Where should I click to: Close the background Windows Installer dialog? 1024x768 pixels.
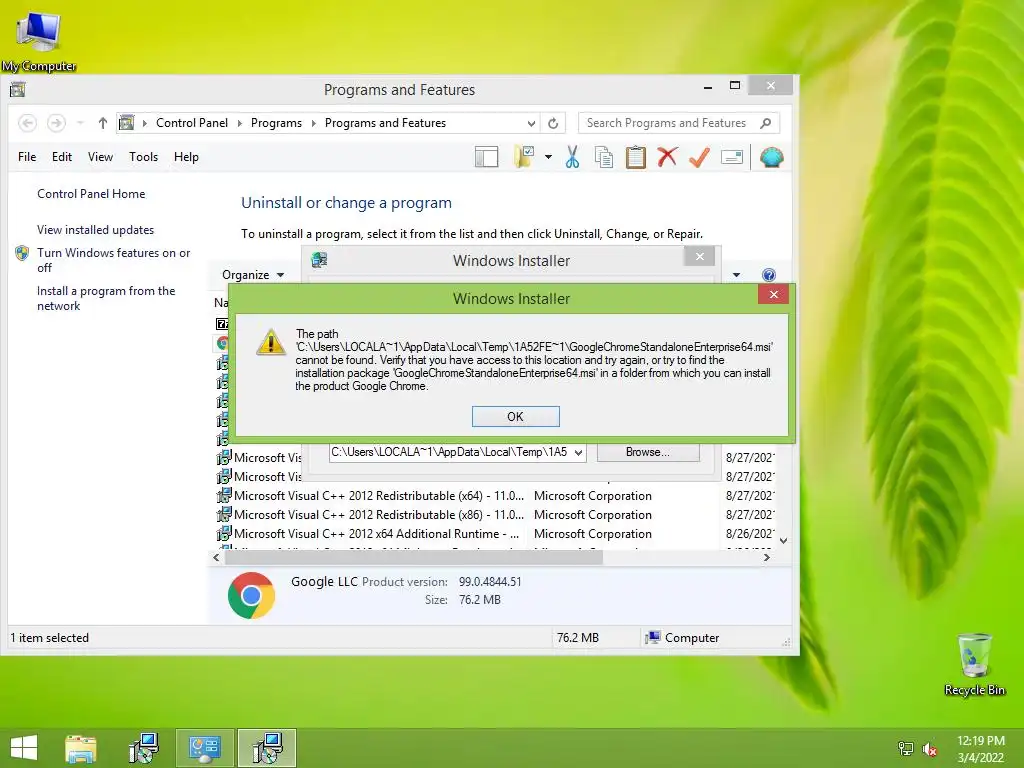[699, 257]
